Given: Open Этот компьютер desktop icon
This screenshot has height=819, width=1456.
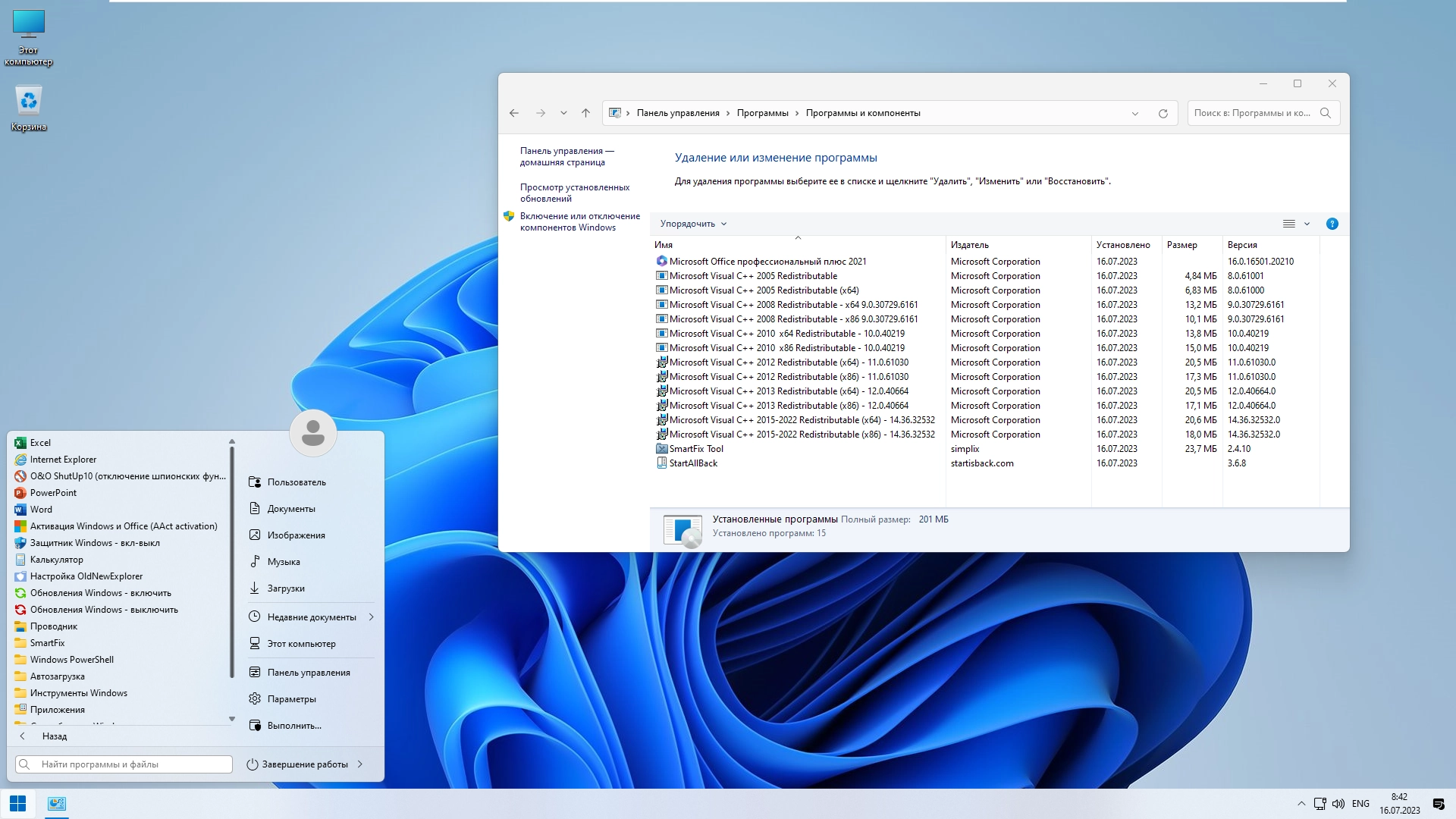Looking at the screenshot, I should tap(29, 38).
